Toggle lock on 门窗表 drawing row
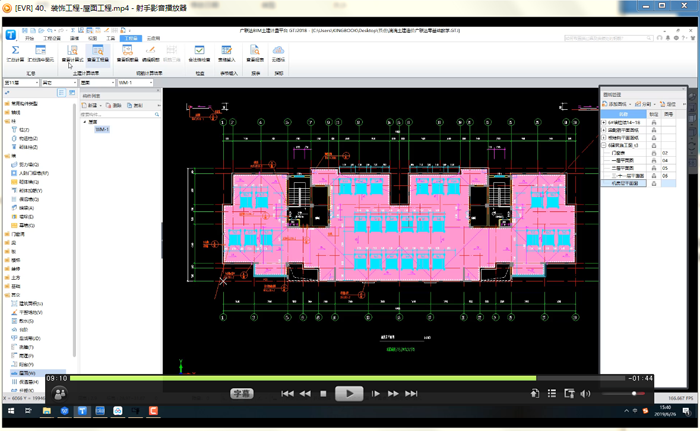Image resolution: width=700 pixels, height=431 pixels. click(x=654, y=153)
